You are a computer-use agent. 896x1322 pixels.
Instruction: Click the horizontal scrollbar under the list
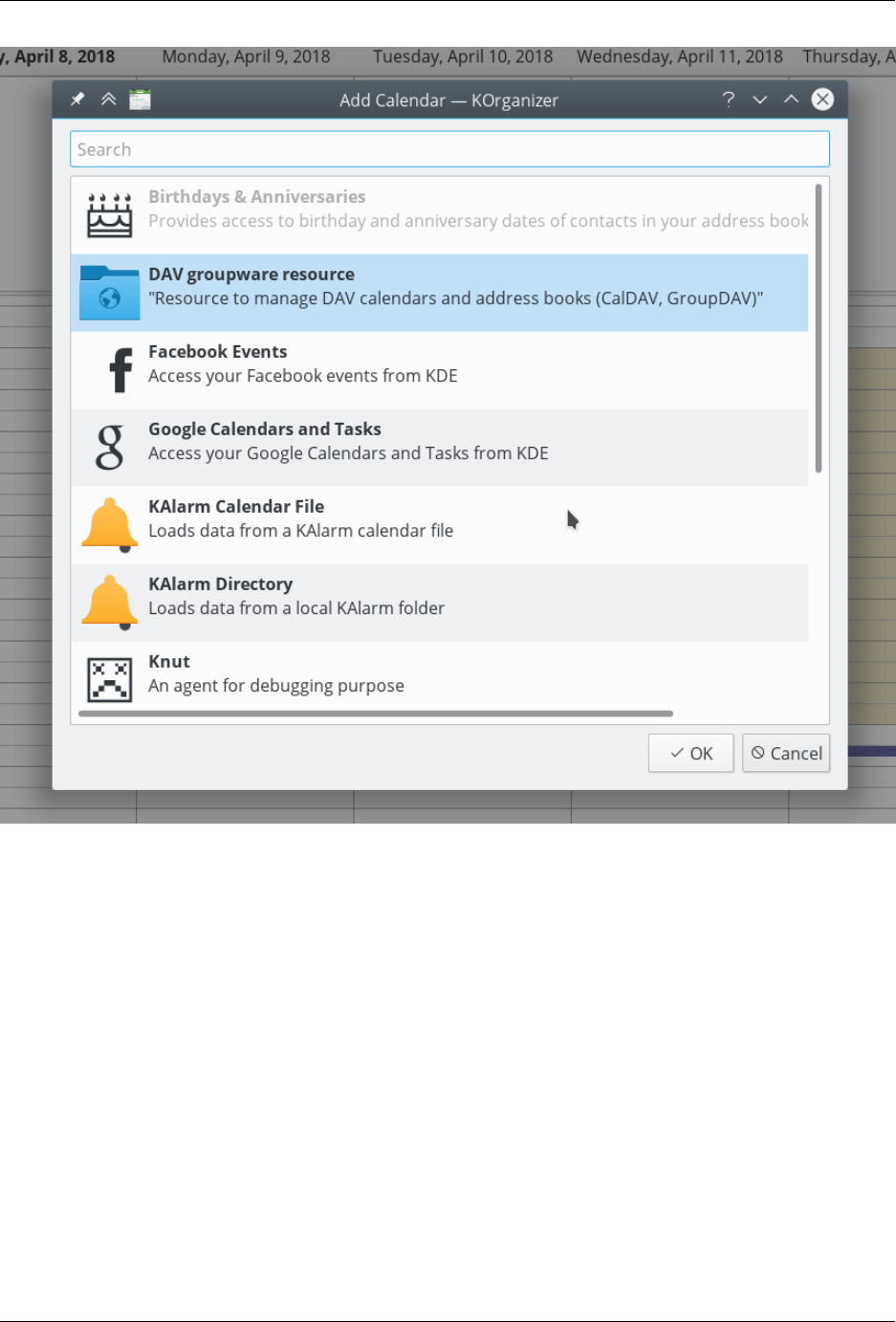[x=376, y=714]
